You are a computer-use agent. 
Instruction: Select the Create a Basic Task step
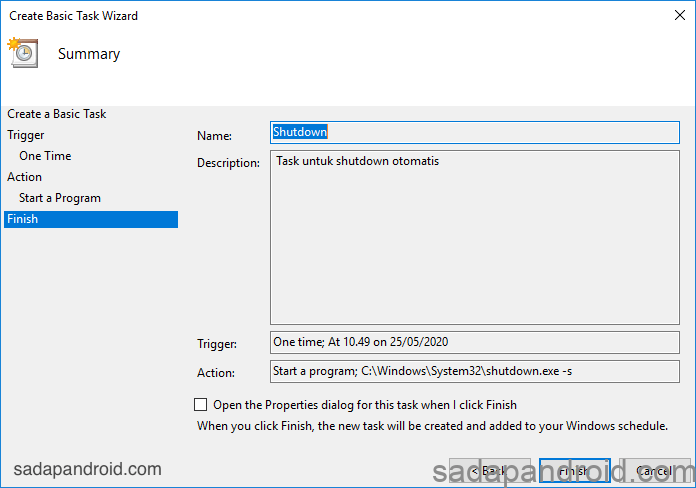[56, 114]
